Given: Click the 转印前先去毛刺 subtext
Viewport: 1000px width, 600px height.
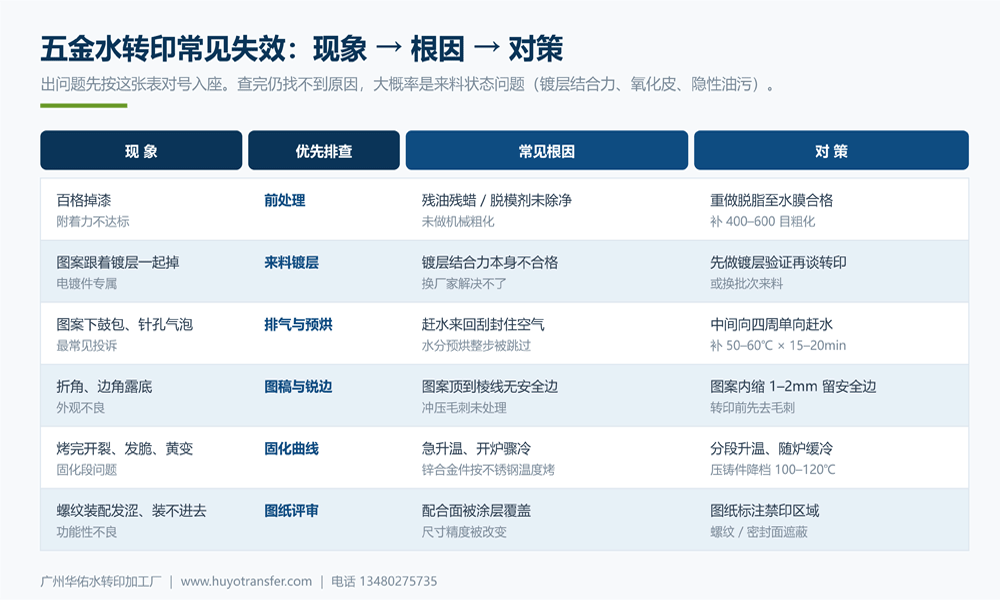Looking at the screenshot, I should tap(753, 407).
